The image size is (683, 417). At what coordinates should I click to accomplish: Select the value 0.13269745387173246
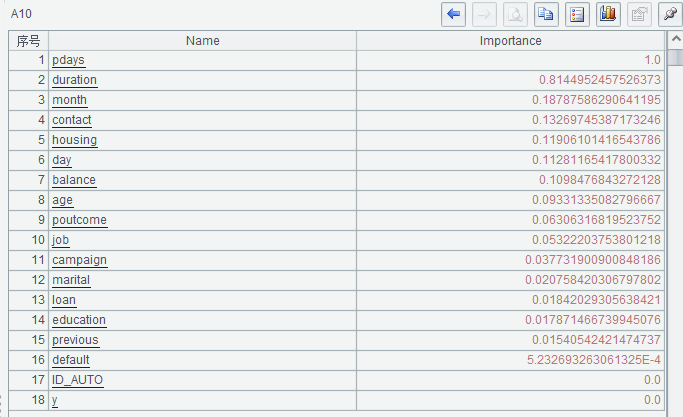(596, 120)
